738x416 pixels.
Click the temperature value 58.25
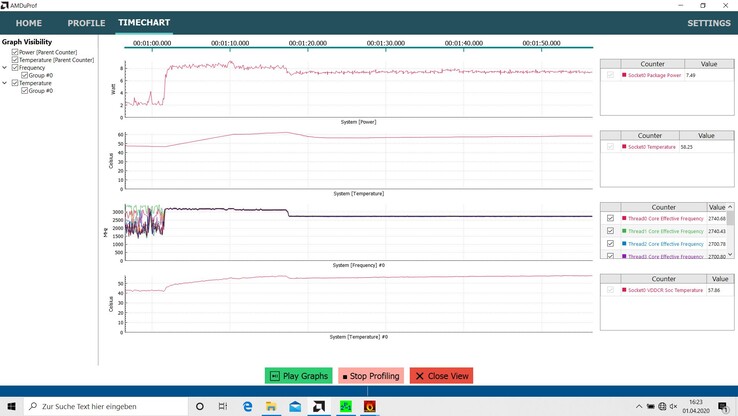point(687,147)
